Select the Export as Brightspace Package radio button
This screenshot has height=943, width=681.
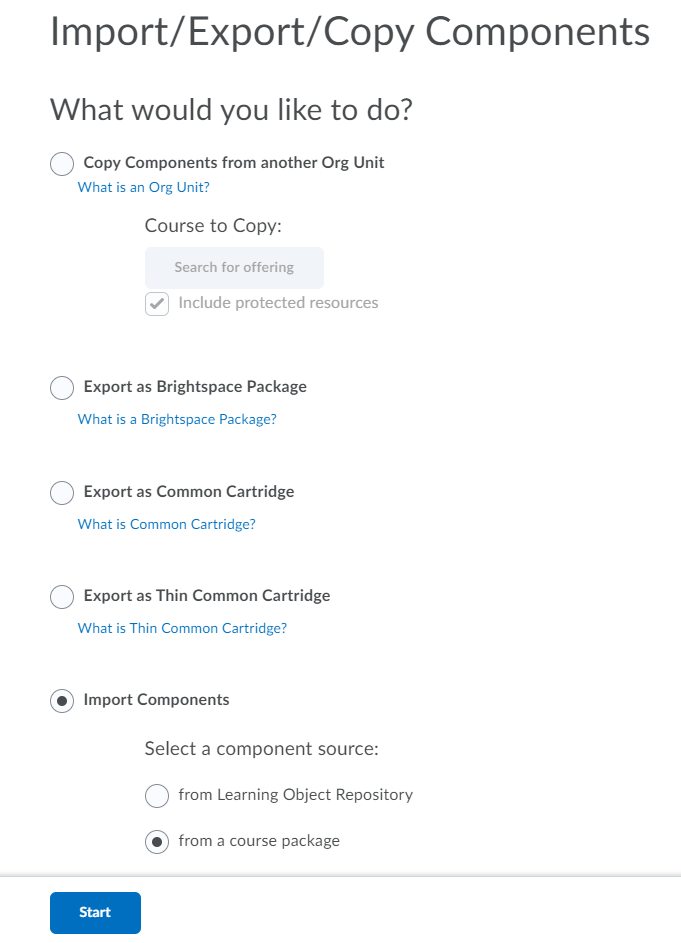tap(62, 388)
